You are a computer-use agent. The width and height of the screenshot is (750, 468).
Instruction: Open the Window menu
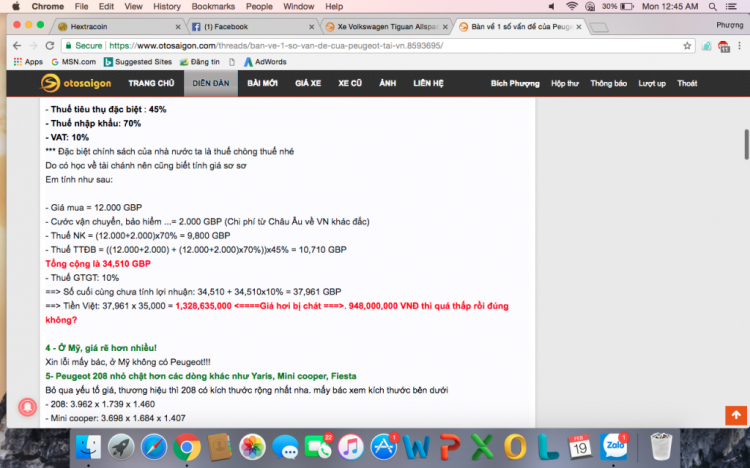[x=298, y=6]
